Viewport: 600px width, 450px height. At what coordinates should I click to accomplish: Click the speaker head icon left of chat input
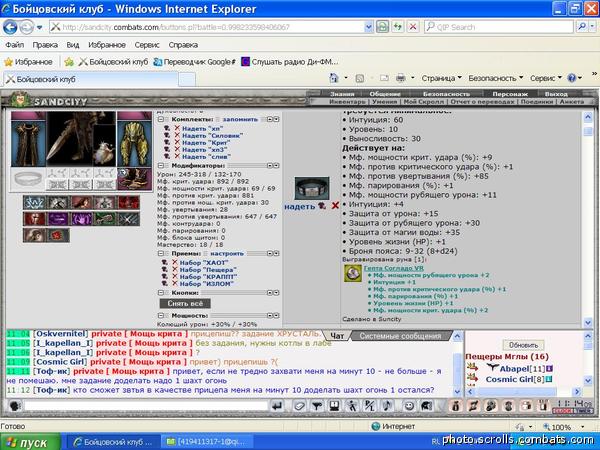(14, 406)
